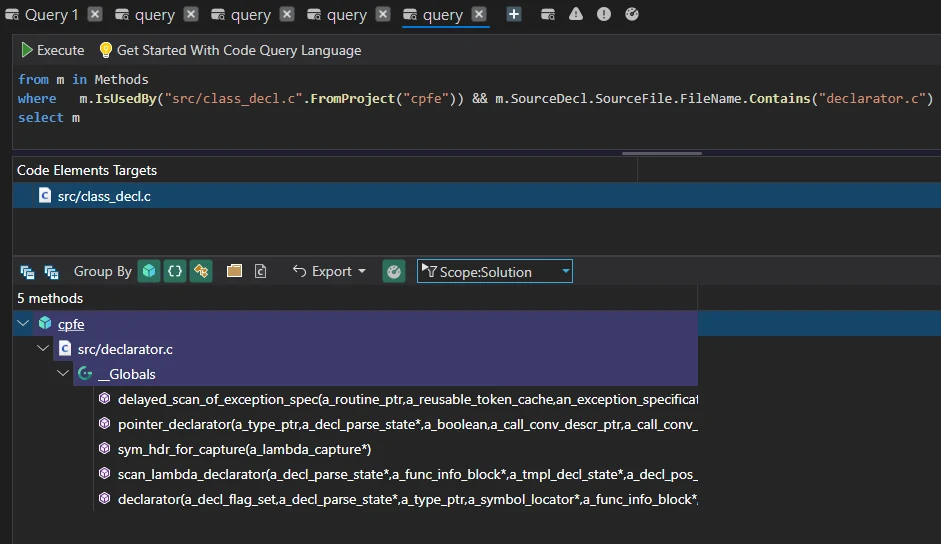Click method icon beside pointer_declarator
This screenshot has height=544, width=941.
[x=104, y=423]
